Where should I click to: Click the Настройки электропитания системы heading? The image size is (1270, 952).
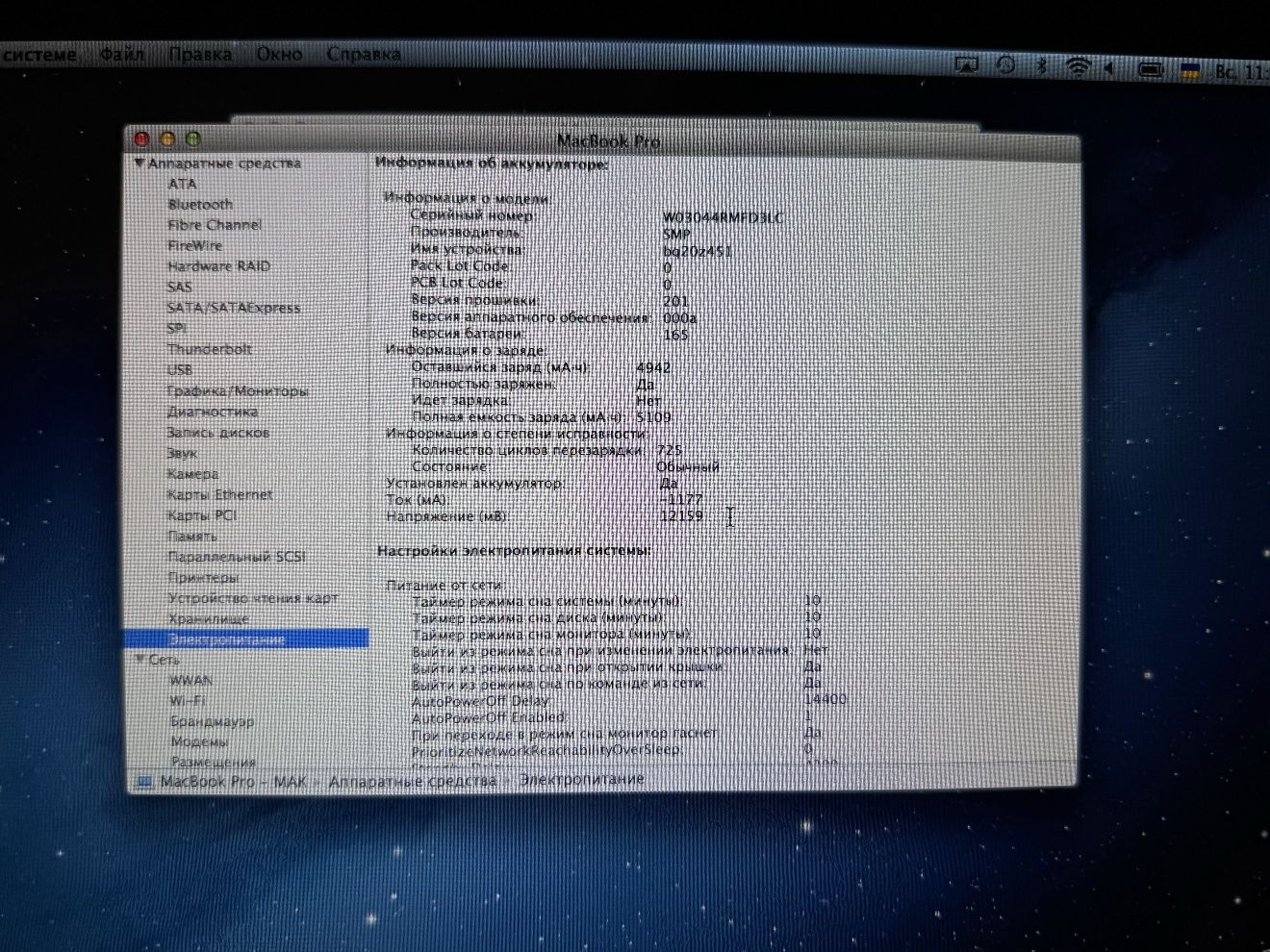click(x=515, y=551)
